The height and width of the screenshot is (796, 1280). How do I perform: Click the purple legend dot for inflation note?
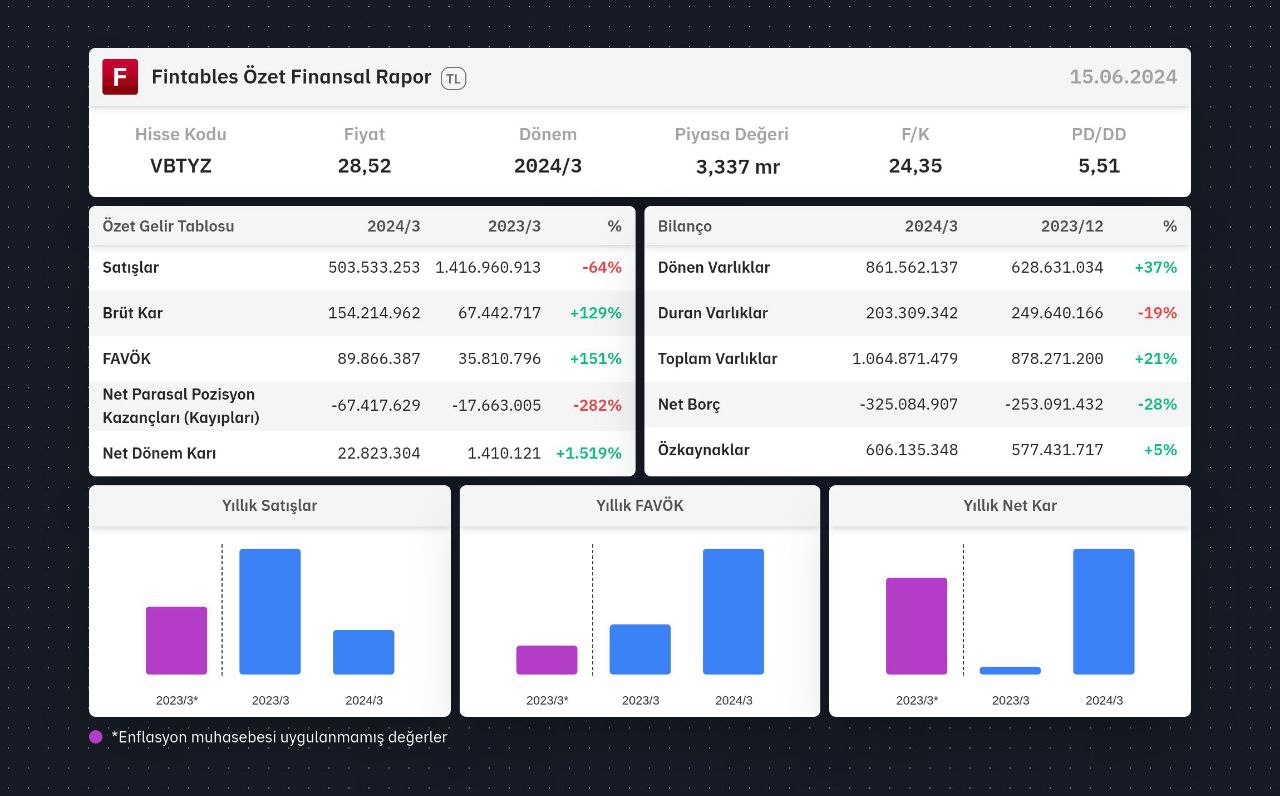coord(96,737)
